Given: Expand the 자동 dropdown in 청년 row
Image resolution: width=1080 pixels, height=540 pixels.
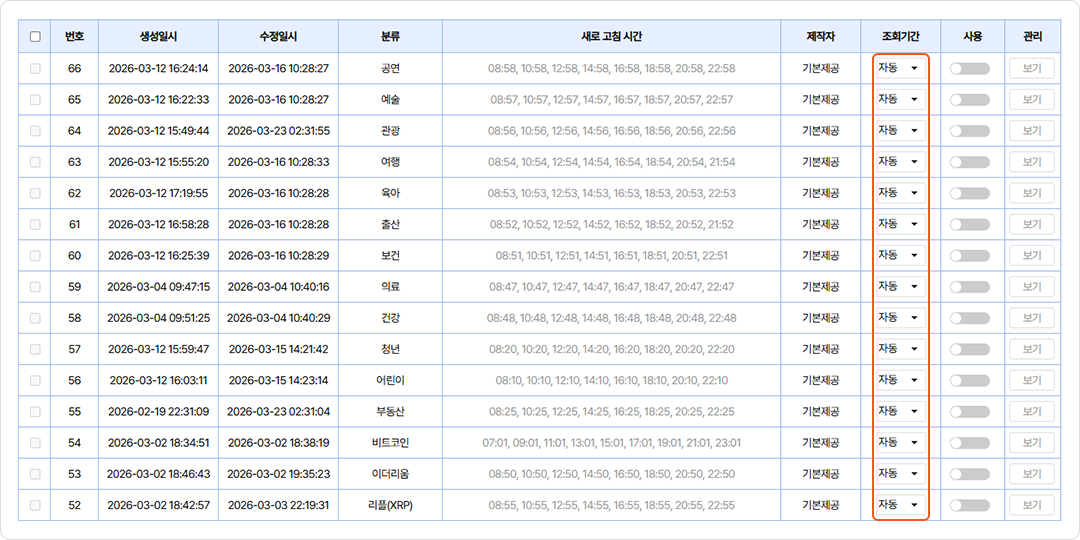Looking at the screenshot, I should 898,348.
